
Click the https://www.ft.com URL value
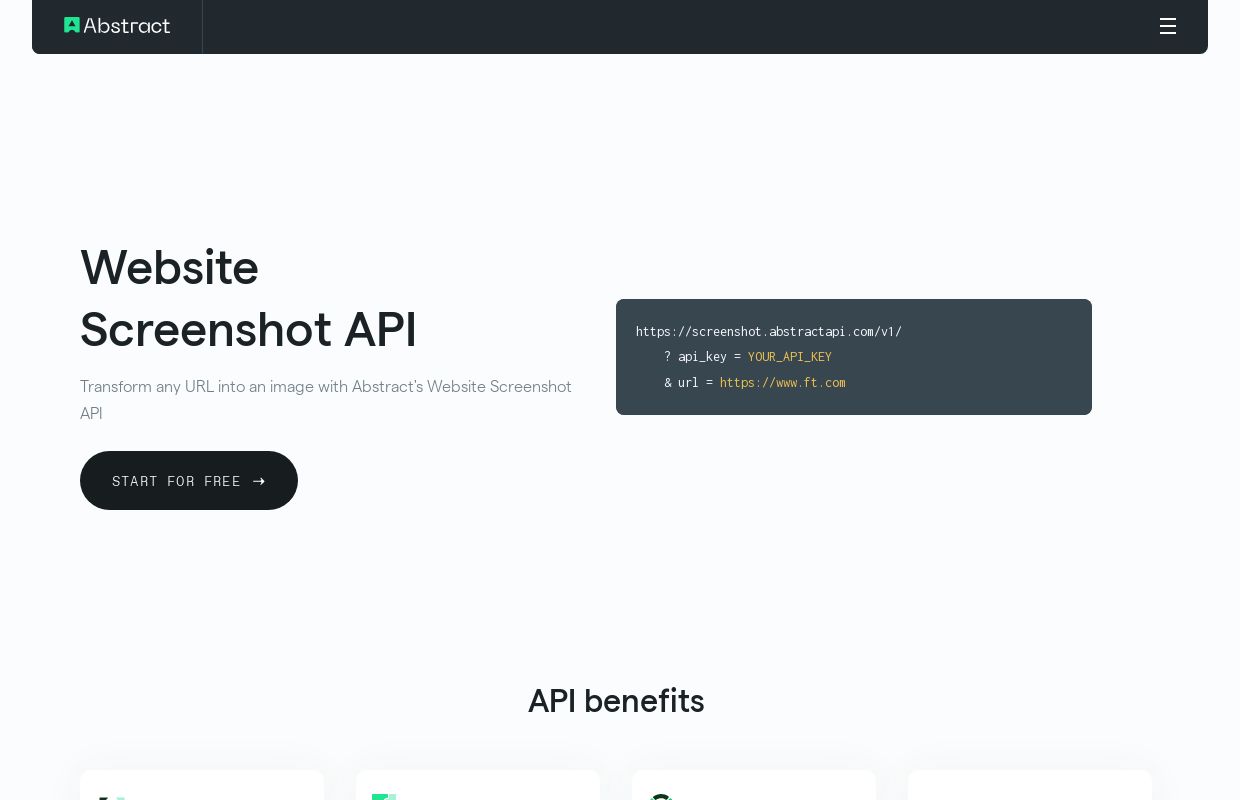click(783, 383)
